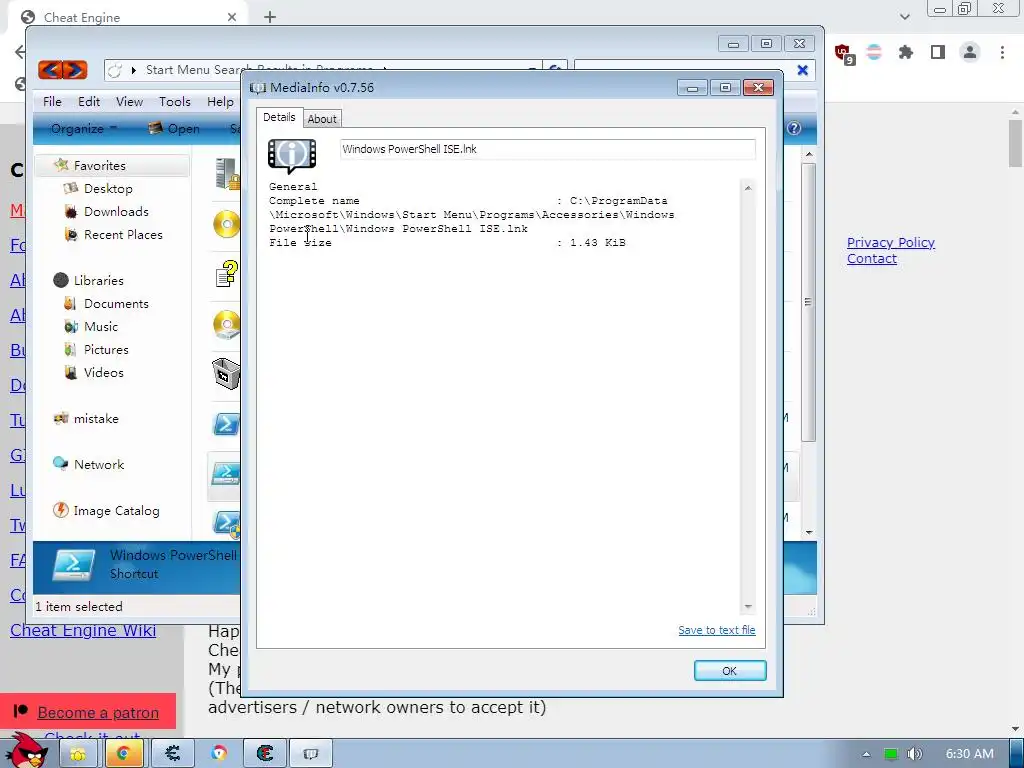Click the Open button in Explorer toolbar

click(174, 129)
